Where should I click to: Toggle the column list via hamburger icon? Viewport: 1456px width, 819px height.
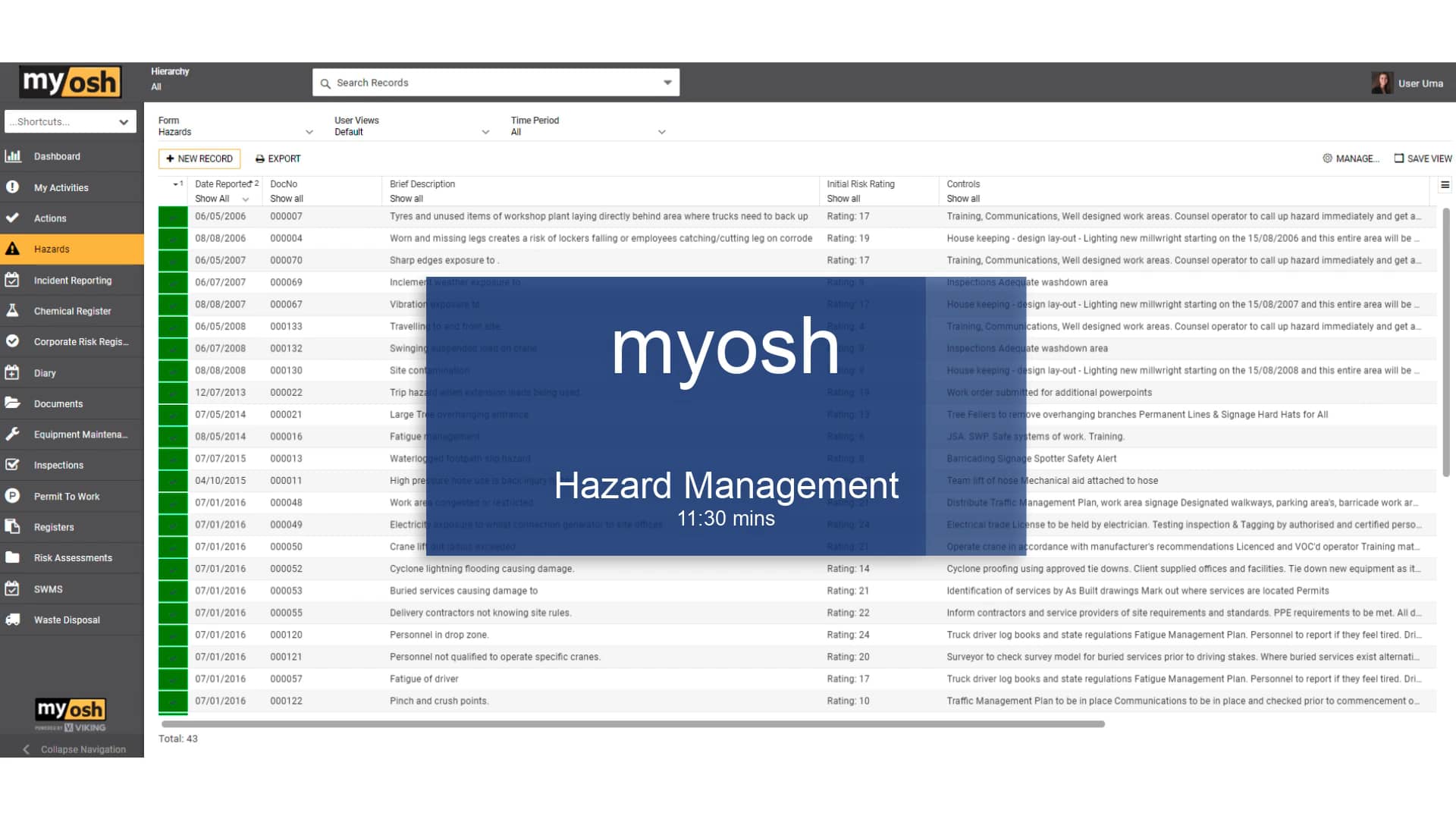click(1445, 184)
